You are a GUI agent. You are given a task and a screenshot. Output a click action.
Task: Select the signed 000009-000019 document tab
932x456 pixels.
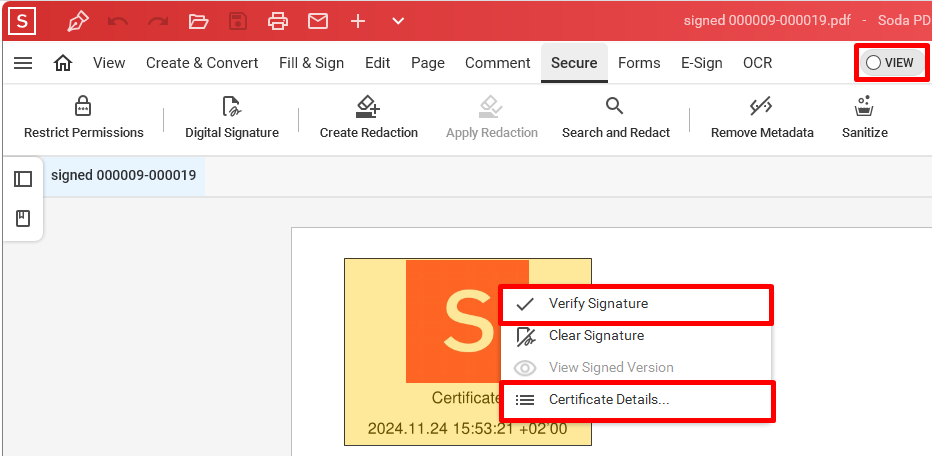pos(124,175)
